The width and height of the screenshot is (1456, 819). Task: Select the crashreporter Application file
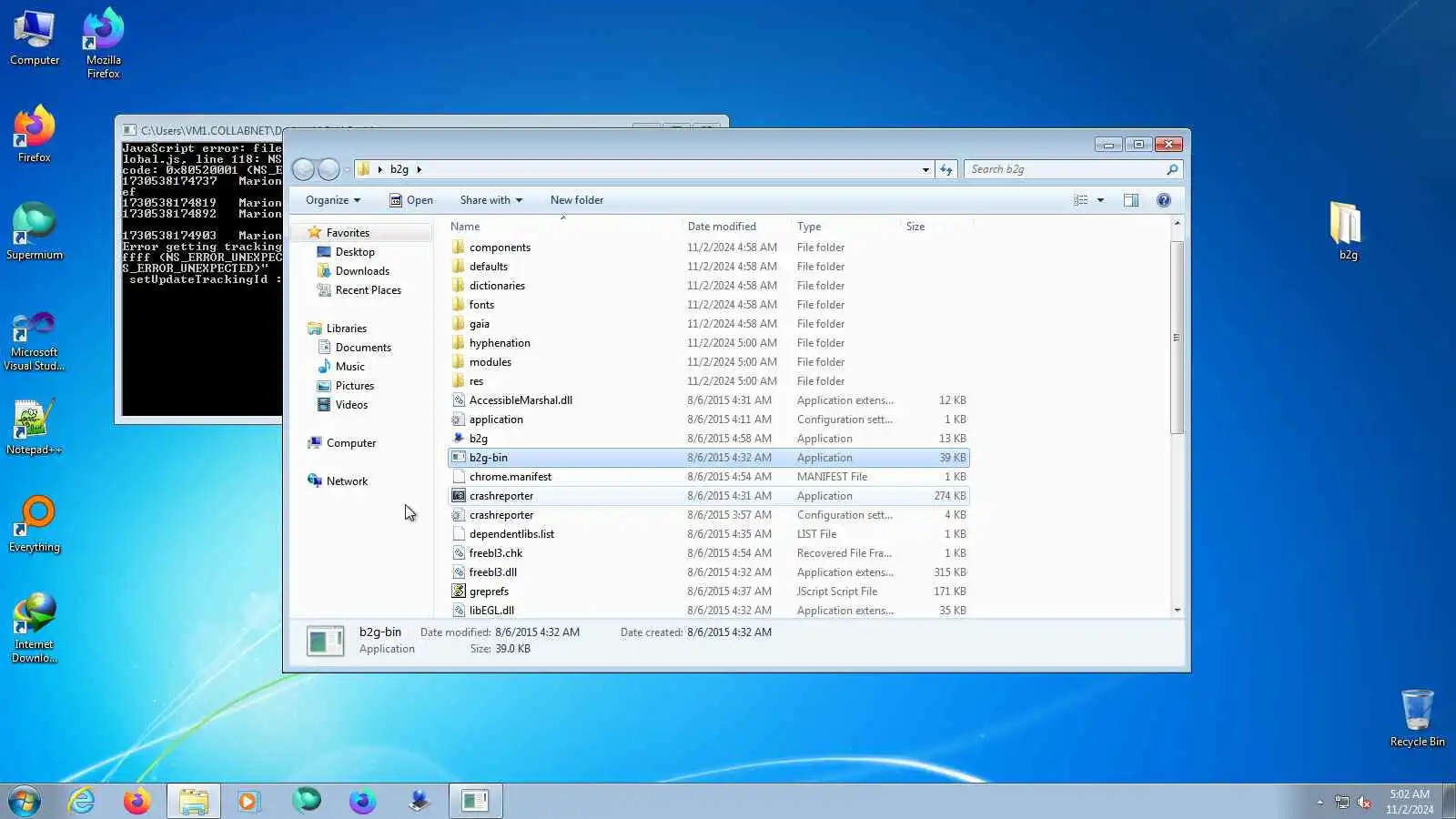tap(709, 496)
